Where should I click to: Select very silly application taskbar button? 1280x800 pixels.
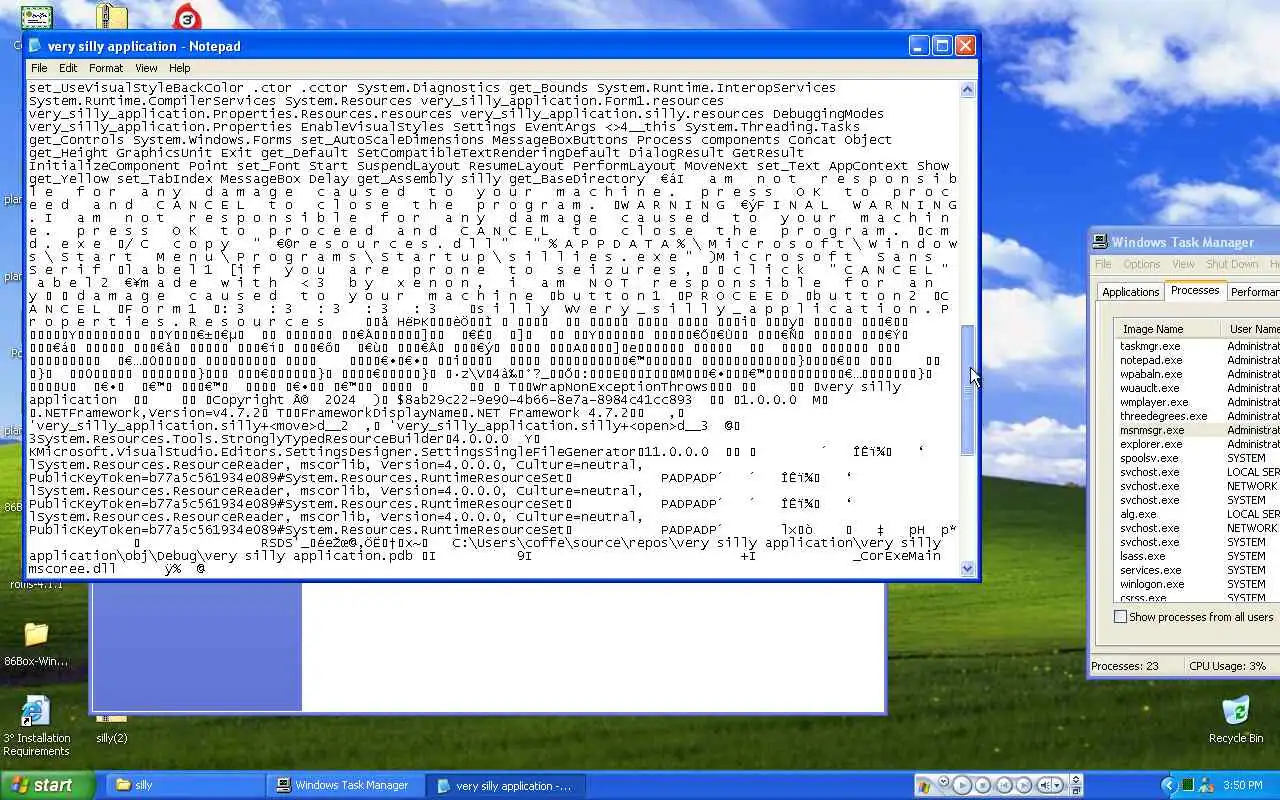point(506,785)
